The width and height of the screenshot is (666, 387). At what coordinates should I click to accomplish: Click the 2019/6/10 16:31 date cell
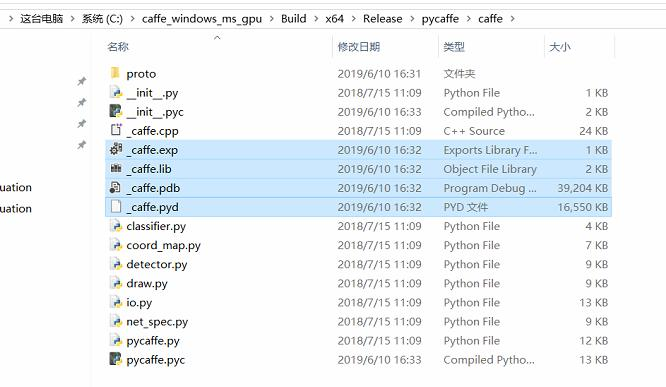(379, 74)
